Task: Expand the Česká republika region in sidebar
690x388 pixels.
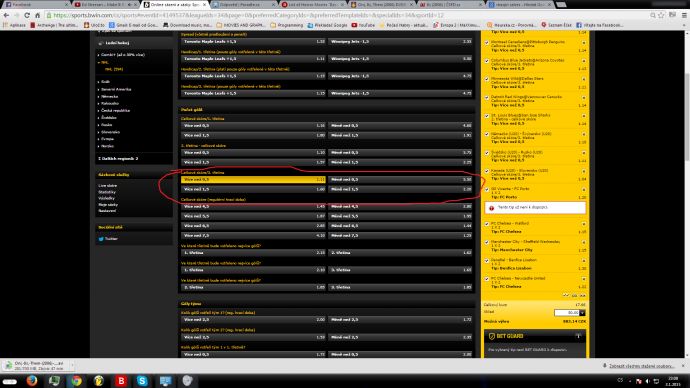Action: click(114, 110)
